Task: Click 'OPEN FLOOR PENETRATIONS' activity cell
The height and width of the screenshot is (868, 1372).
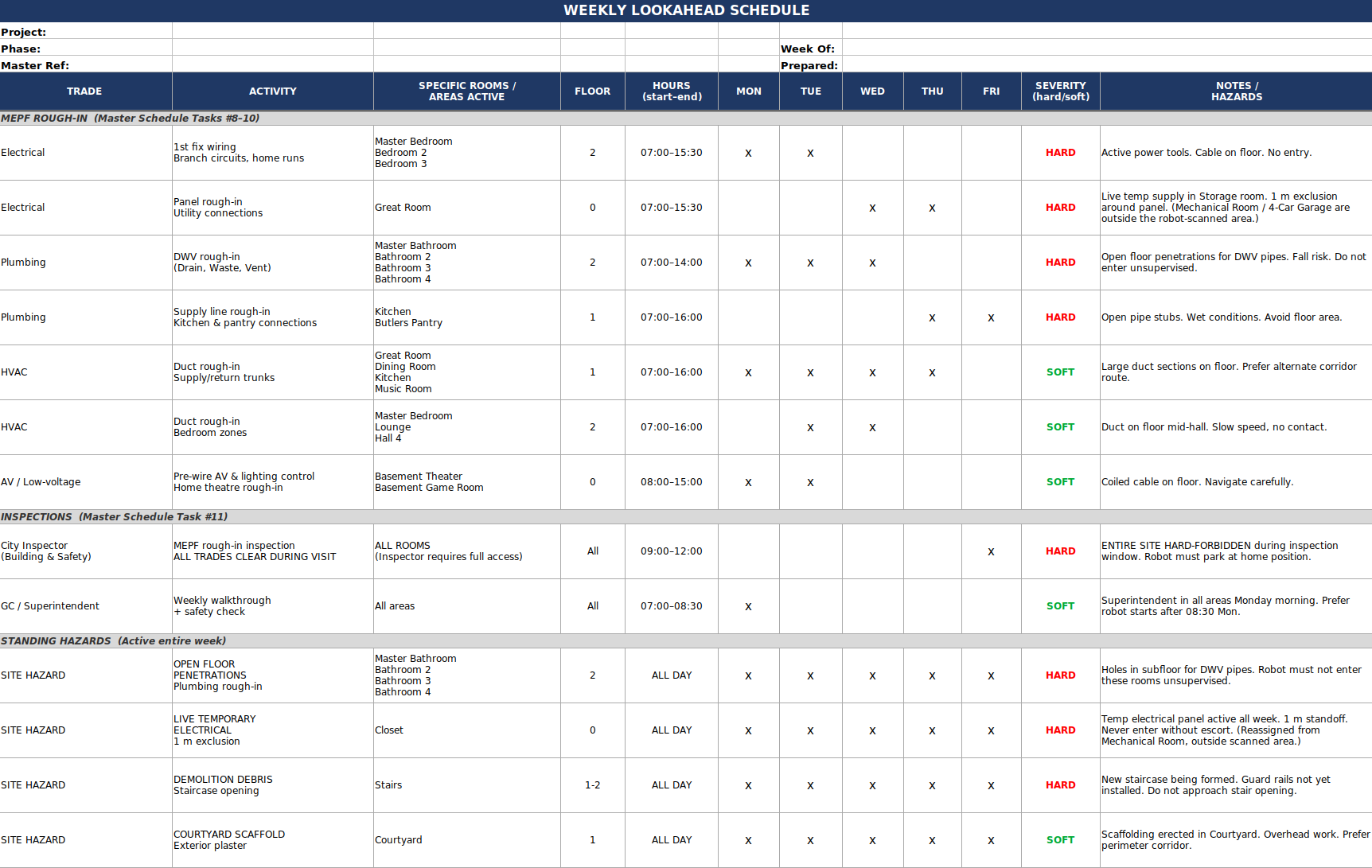Action: (273, 675)
